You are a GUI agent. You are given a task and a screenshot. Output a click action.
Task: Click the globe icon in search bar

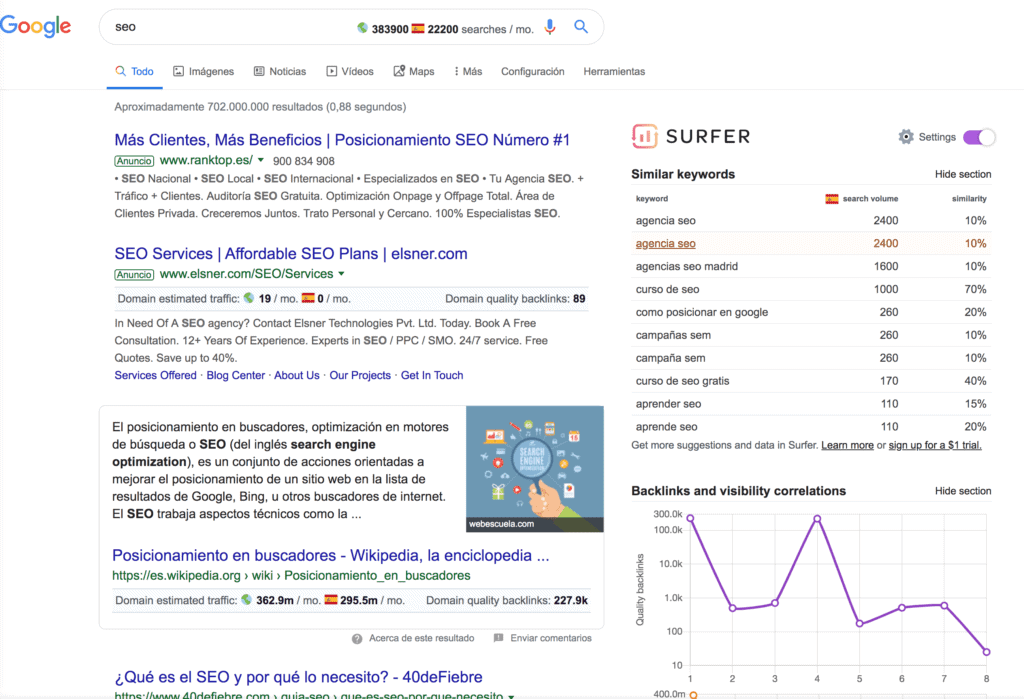pos(362,28)
